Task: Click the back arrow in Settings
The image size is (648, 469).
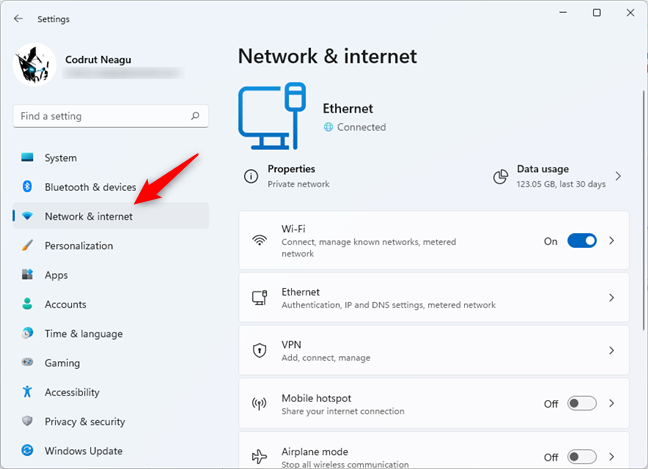Action: click(18, 19)
